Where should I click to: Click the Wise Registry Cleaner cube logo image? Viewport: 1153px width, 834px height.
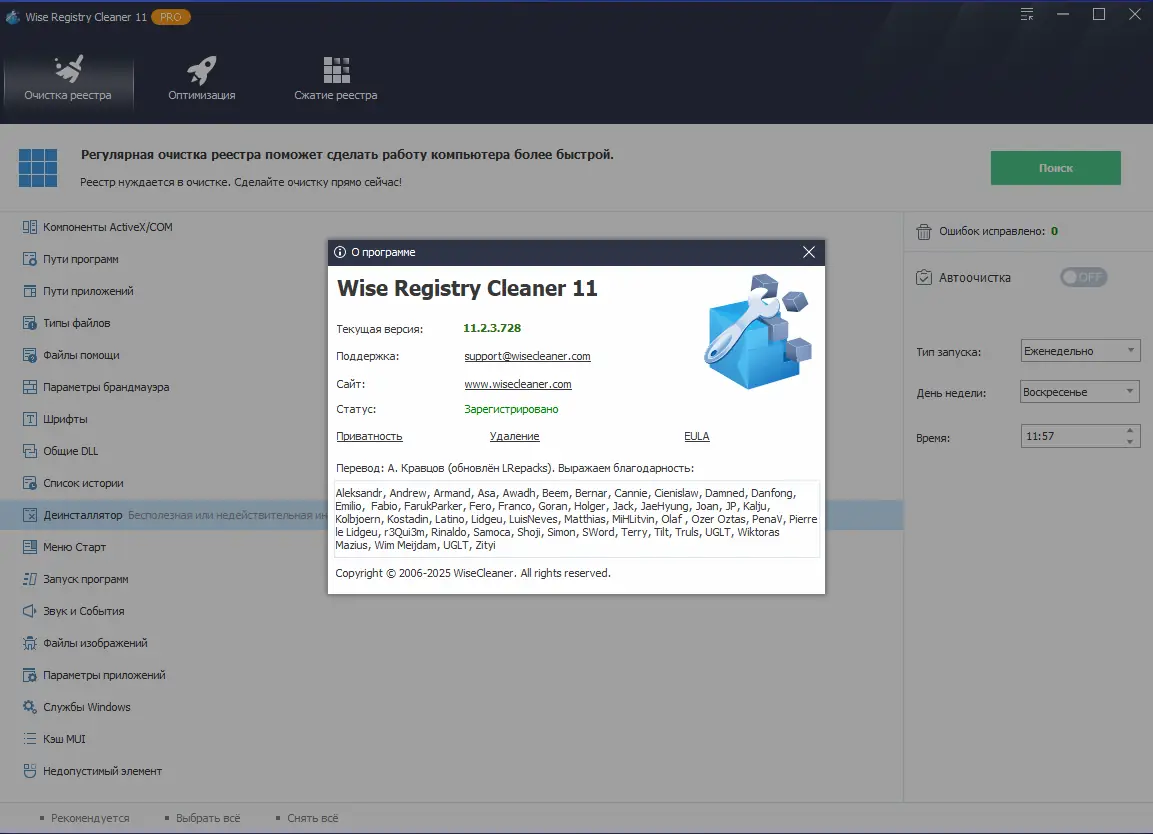[757, 331]
